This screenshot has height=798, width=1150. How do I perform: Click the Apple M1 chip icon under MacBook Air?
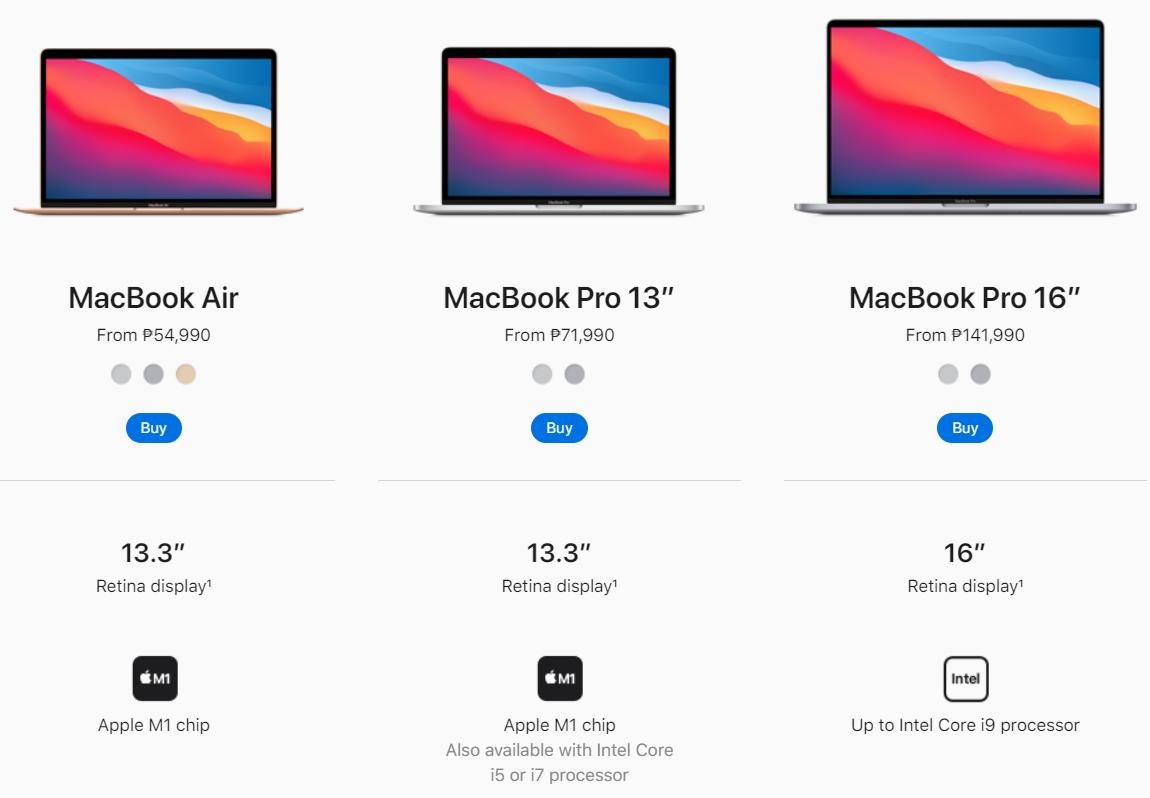coord(155,678)
